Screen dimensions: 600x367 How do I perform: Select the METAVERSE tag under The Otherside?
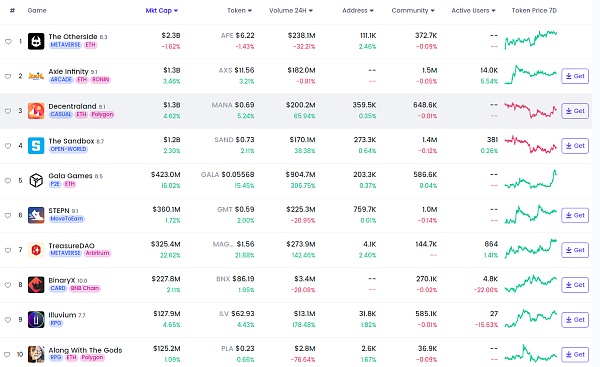(65, 45)
